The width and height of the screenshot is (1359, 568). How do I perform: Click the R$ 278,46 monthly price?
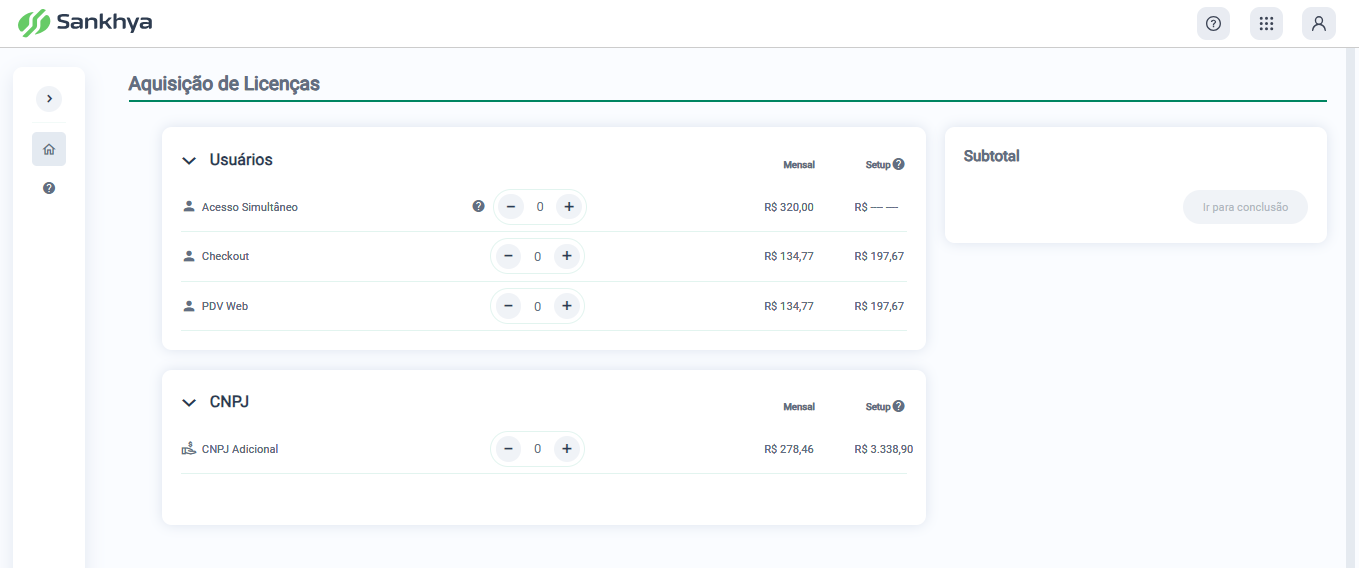coord(789,449)
